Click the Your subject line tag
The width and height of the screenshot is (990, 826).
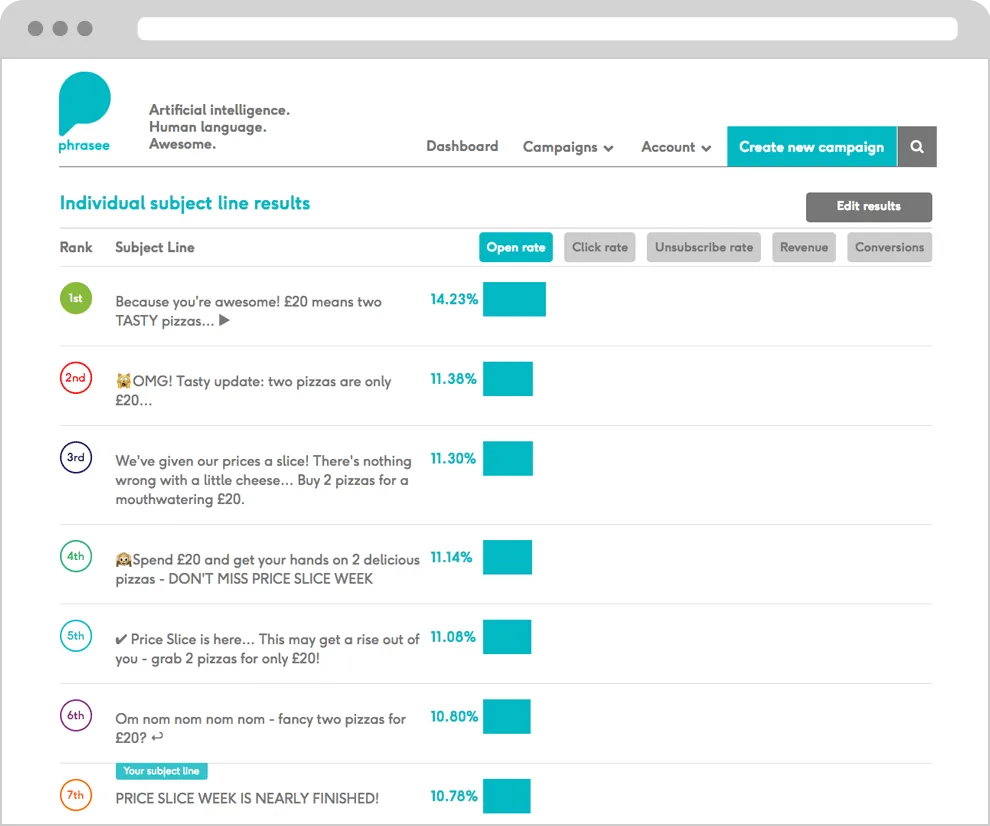coord(162,771)
